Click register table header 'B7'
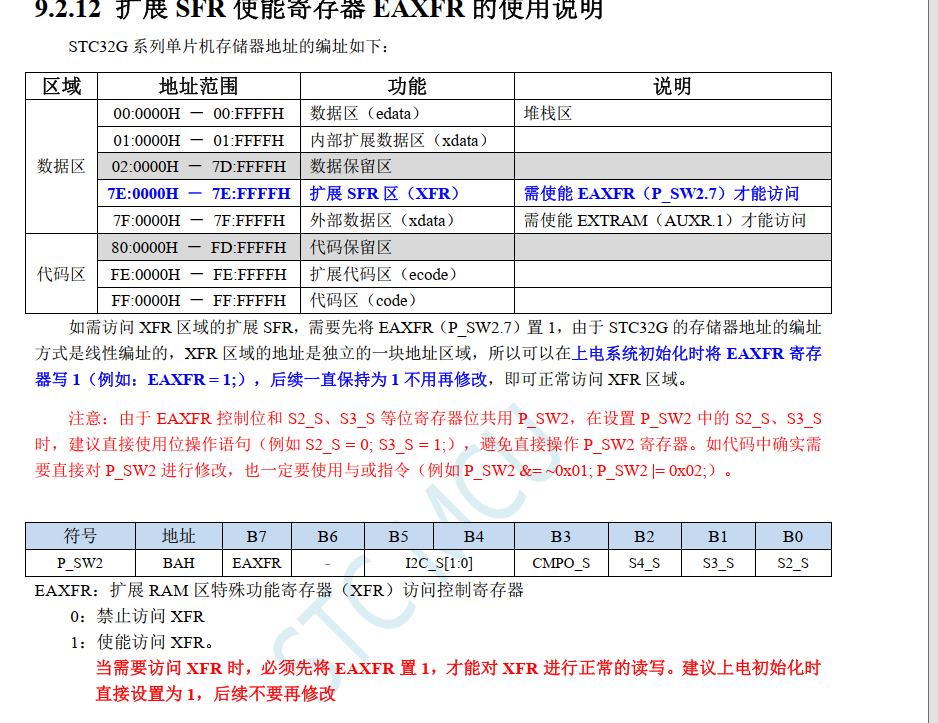 [257, 536]
